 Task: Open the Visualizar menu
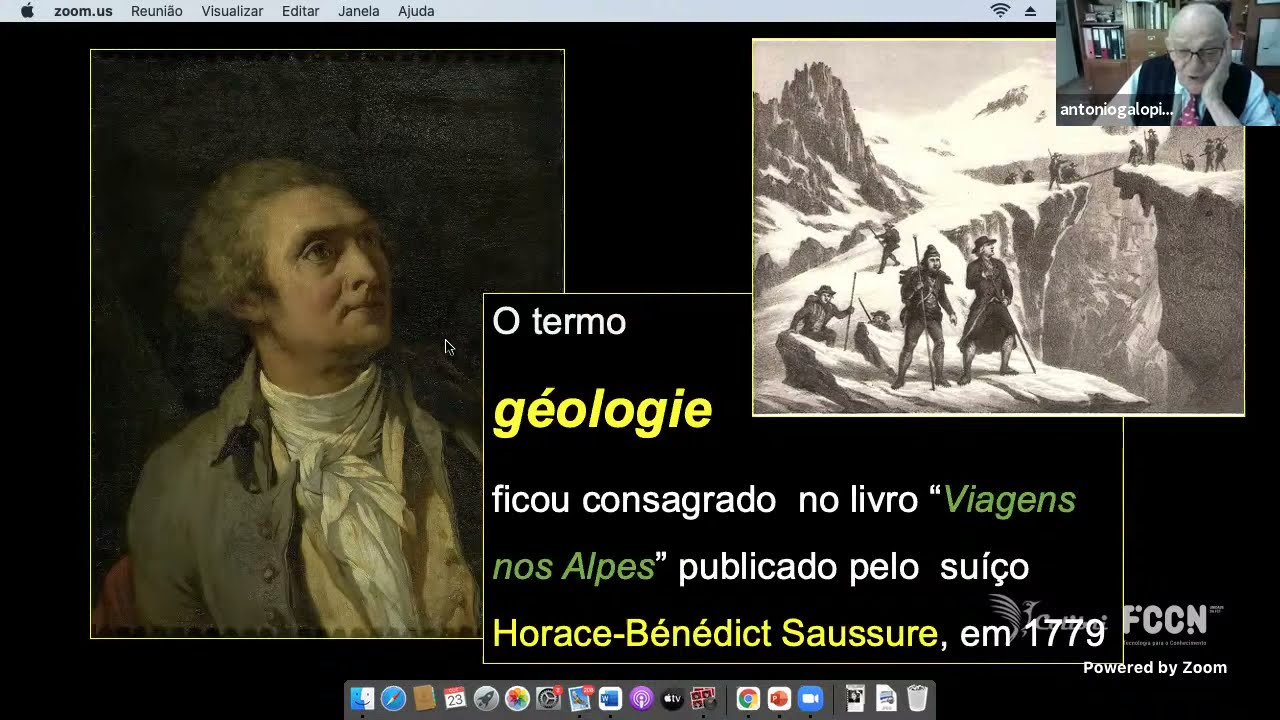click(232, 11)
